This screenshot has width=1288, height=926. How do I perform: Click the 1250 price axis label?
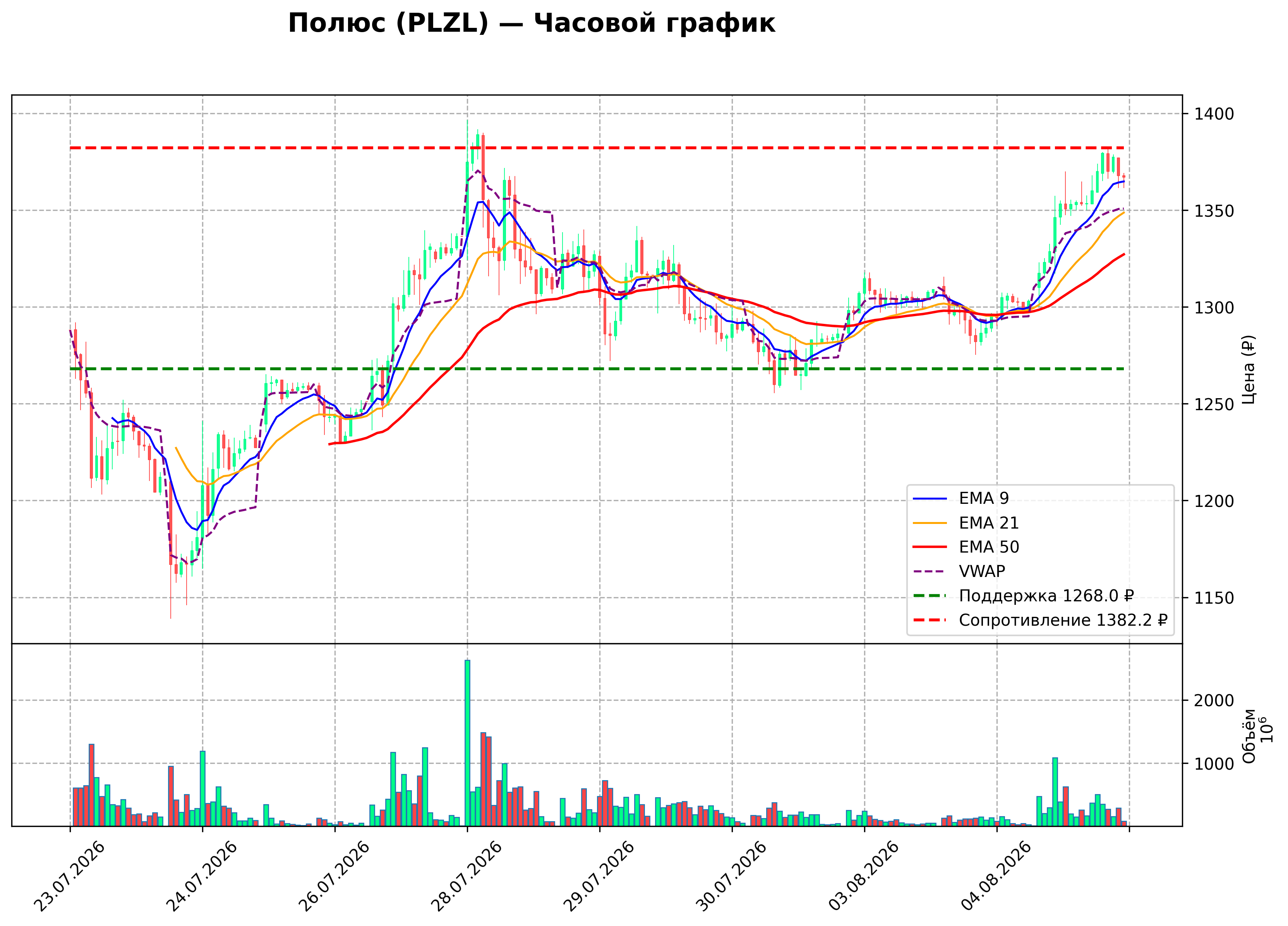(x=1214, y=404)
